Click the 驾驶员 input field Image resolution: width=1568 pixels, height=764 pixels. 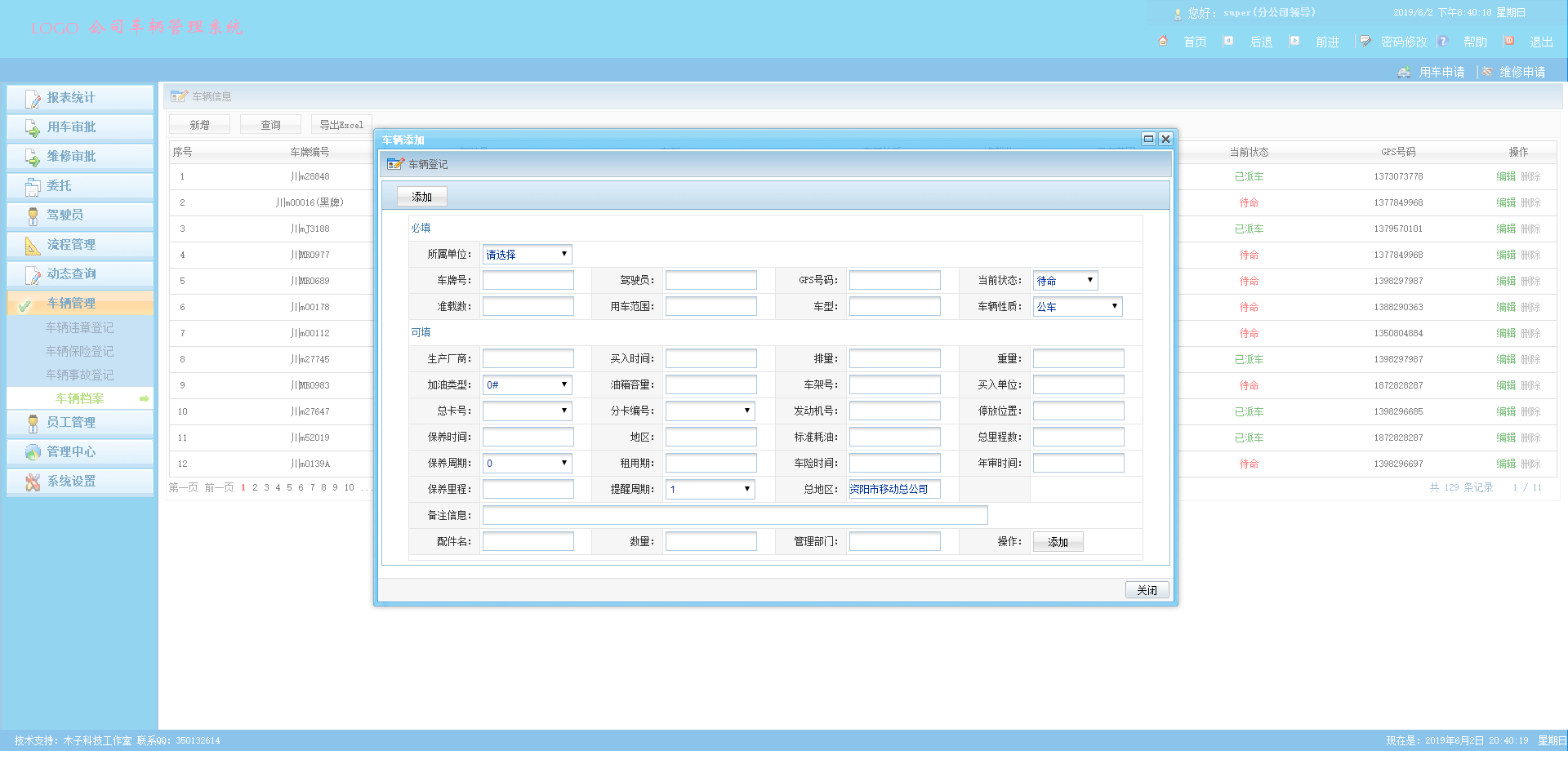(710, 281)
